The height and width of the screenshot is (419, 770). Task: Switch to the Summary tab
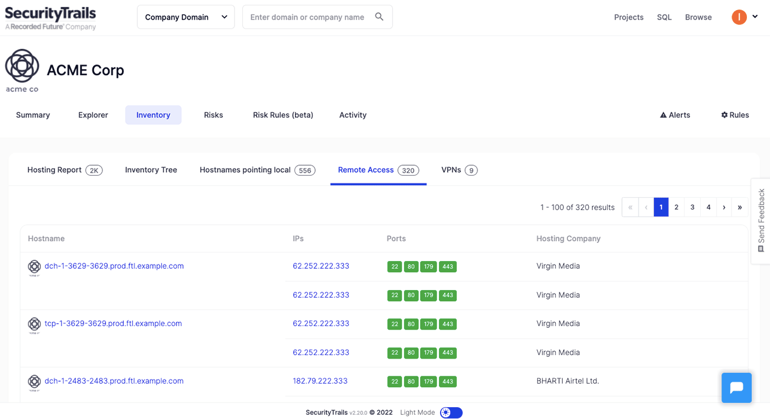click(x=33, y=115)
